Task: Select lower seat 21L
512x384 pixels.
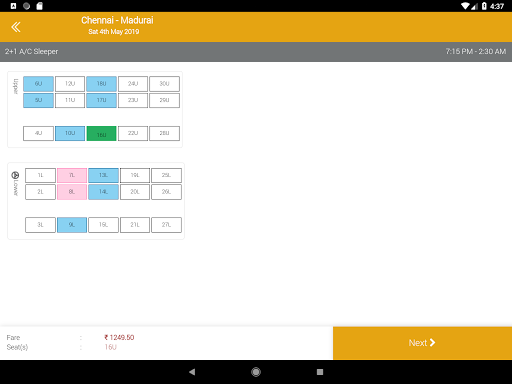Action: [135, 225]
